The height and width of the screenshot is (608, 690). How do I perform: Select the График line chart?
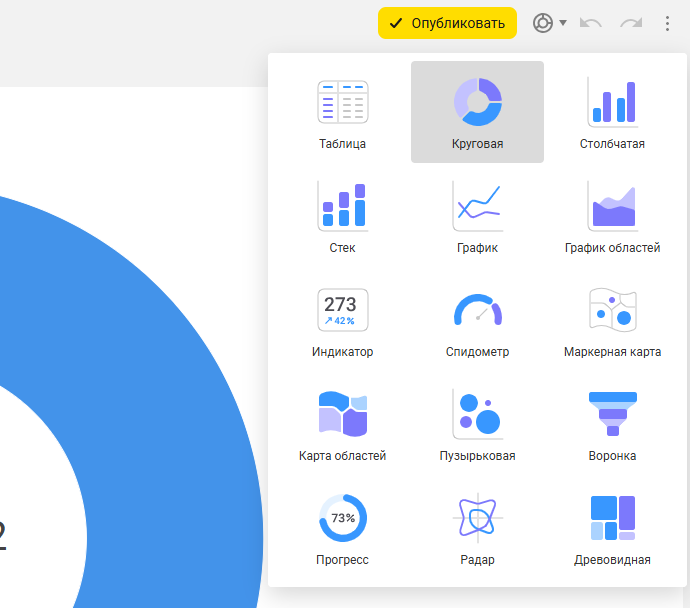point(477,216)
